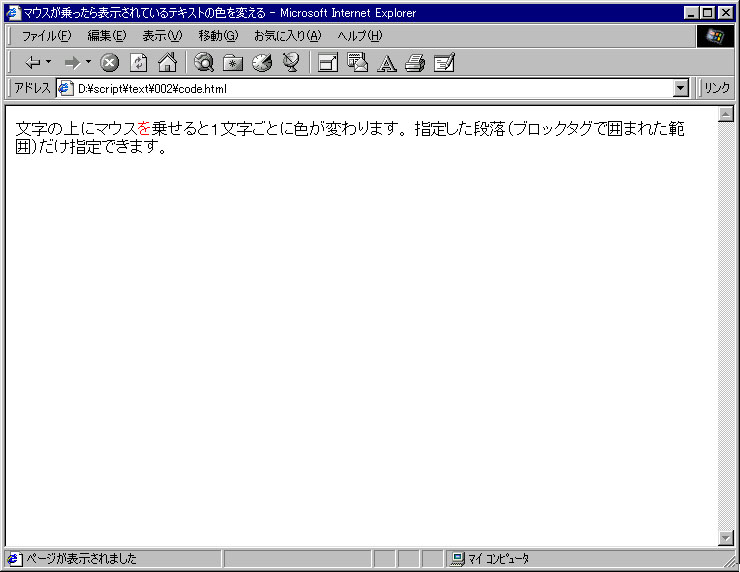Click the IE icon in the title bar
This screenshot has width=740, height=572.
(14, 13)
